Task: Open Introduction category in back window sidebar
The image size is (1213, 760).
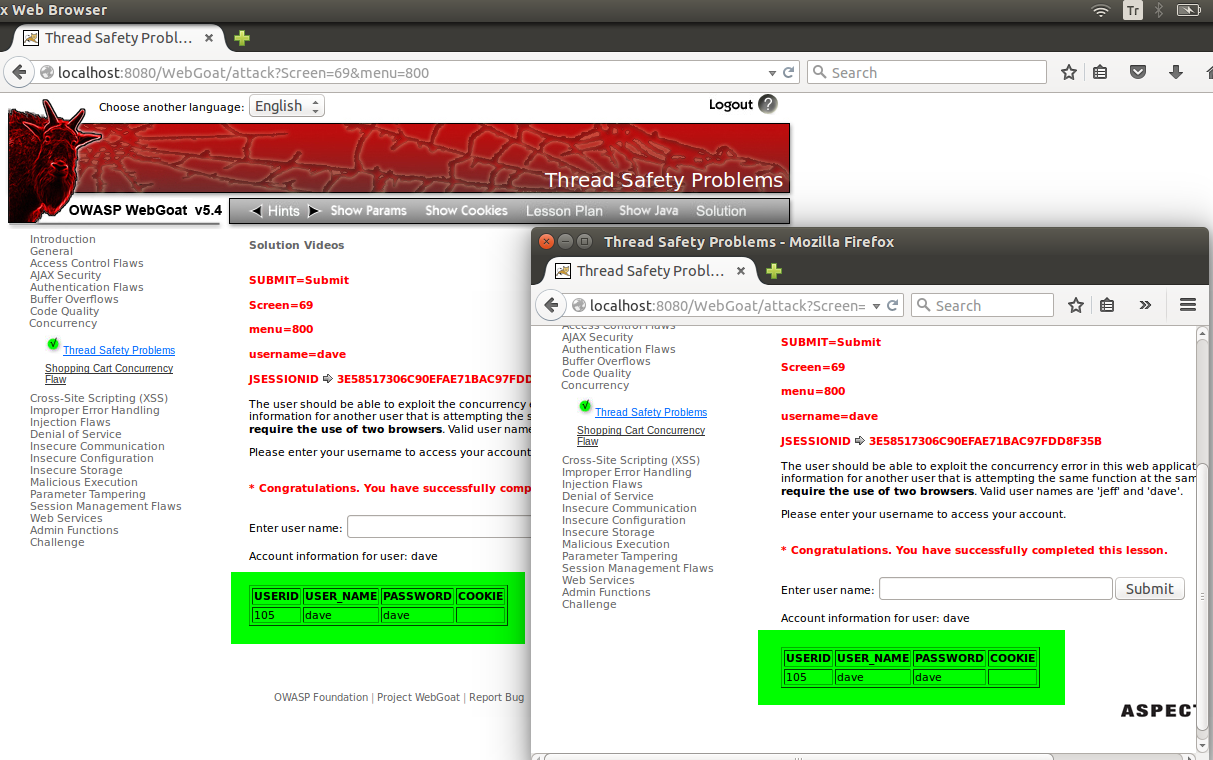Action: click(63, 239)
